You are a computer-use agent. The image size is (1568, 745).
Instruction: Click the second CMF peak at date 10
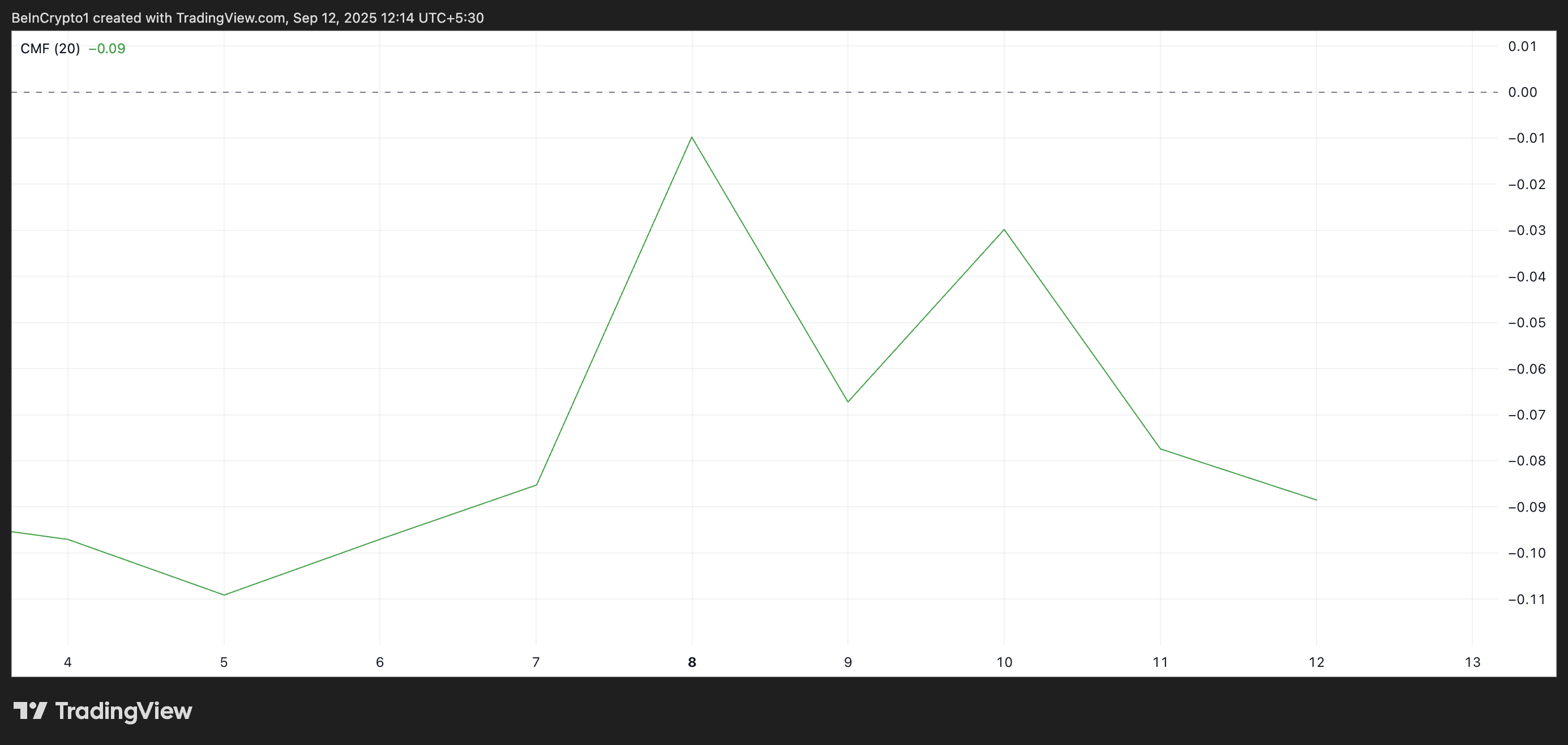tap(1004, 229)
